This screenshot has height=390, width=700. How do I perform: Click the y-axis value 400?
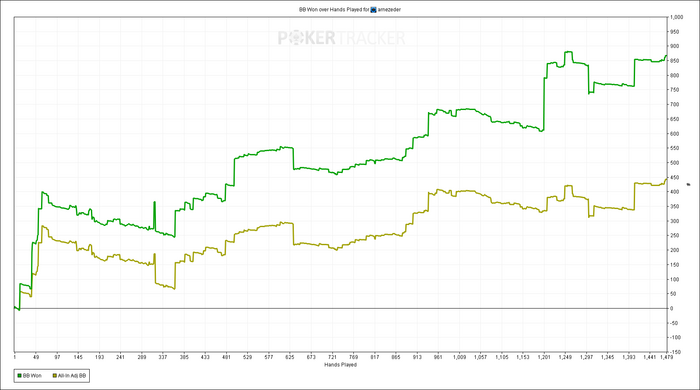(675, 192)
